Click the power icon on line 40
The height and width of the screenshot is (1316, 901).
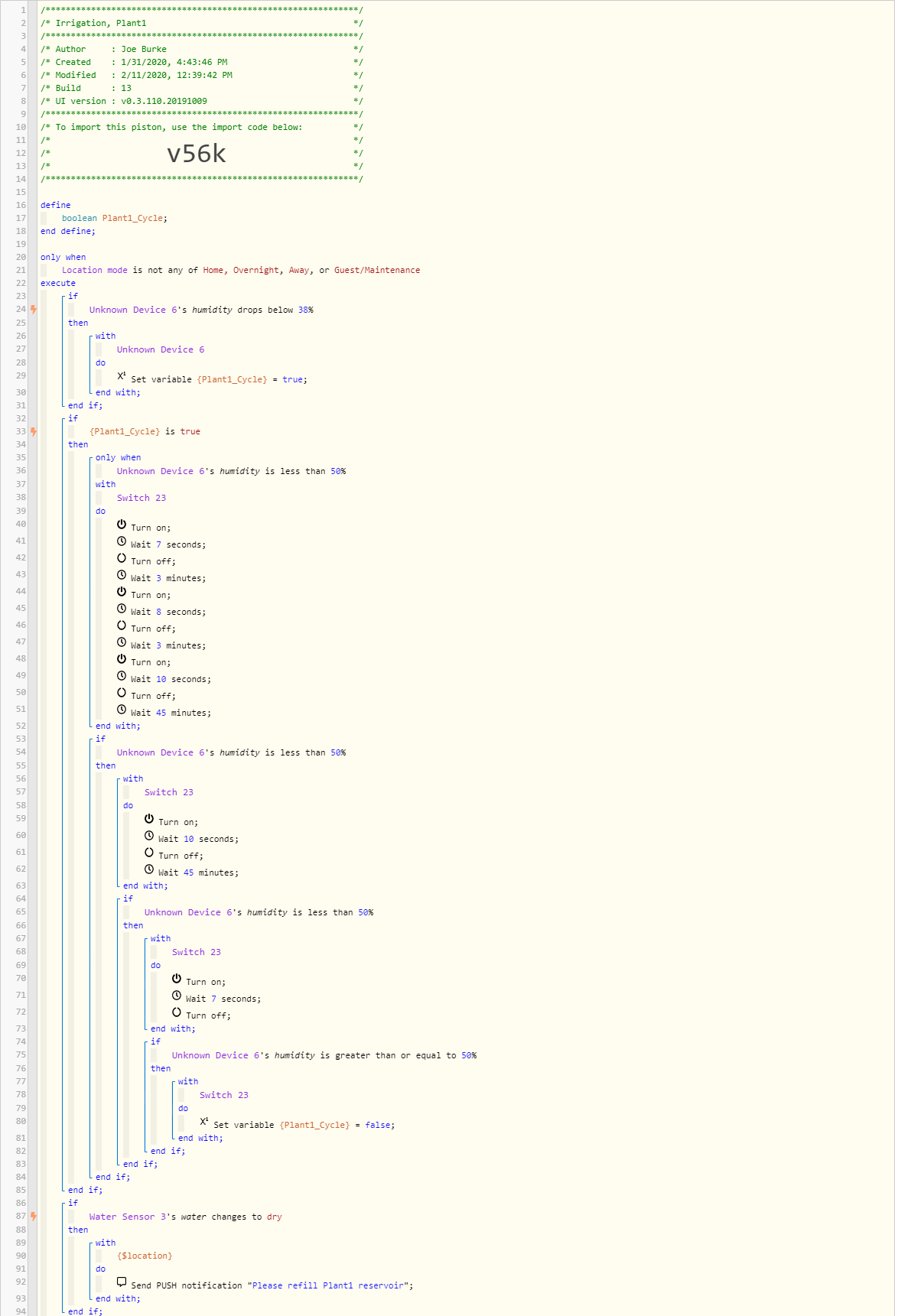pos(122,525)
